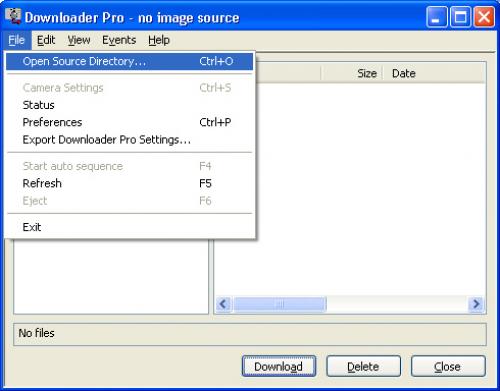This screenshot has width=500, height=391.
Task: Choose Exit from the File menu
Action: point(130,227)
